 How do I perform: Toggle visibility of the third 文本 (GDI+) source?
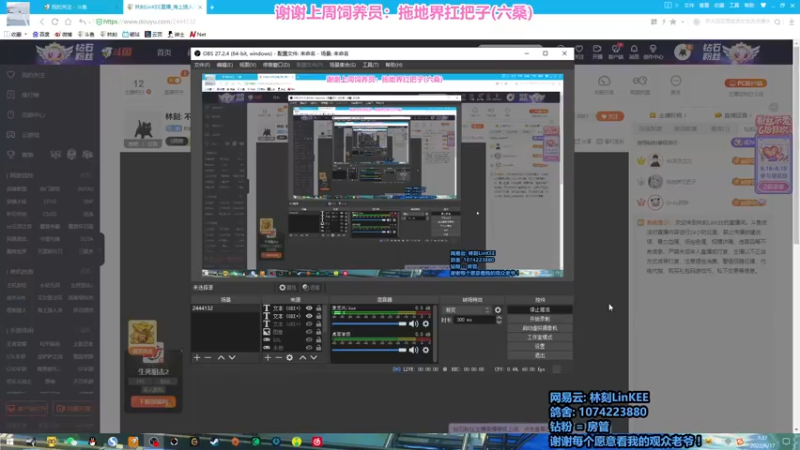tap(309, 324)
